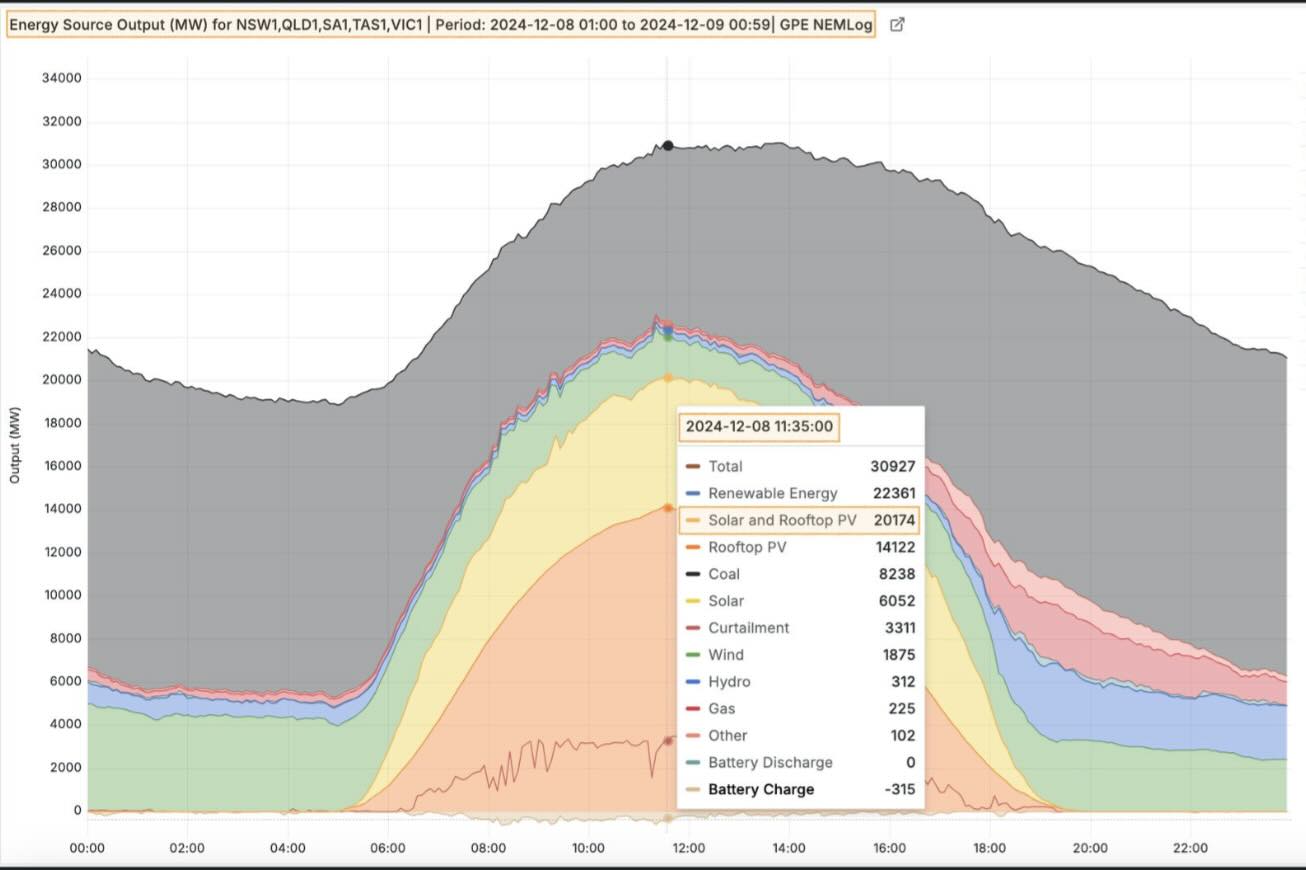This screenshot has width=1306, height=870.
Task: Select the Renewable Energy row in tooltip
Action: [x=798, y=493]
